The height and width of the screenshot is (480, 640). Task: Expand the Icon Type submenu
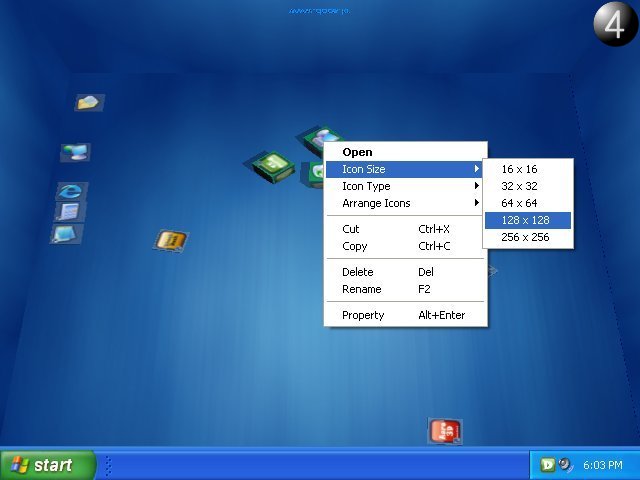pos(405,186)
